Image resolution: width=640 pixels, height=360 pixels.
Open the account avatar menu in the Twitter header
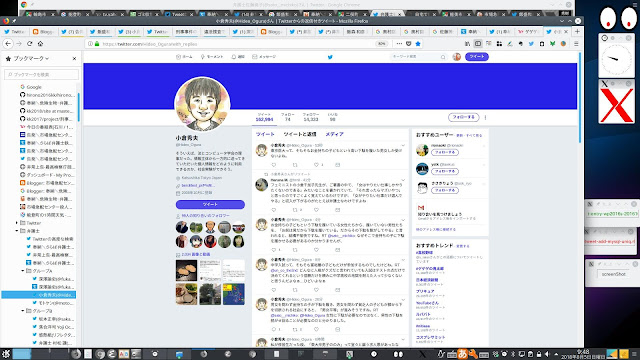tap(457, 57)
